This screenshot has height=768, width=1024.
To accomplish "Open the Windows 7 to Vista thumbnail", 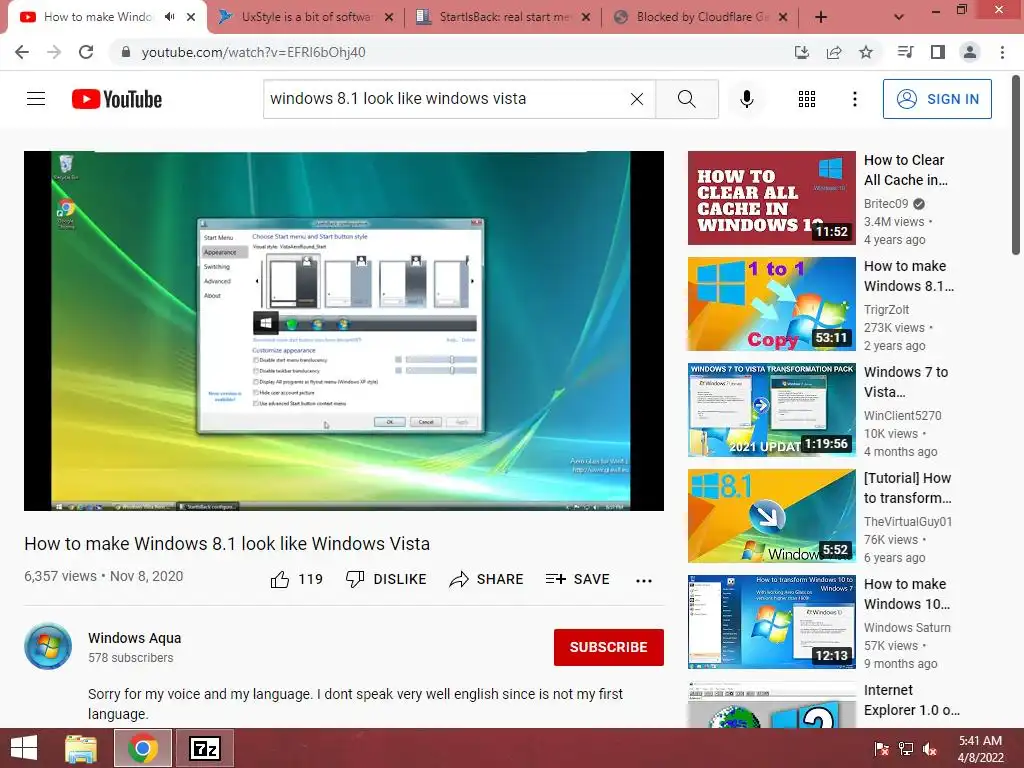I will point(771,409).
